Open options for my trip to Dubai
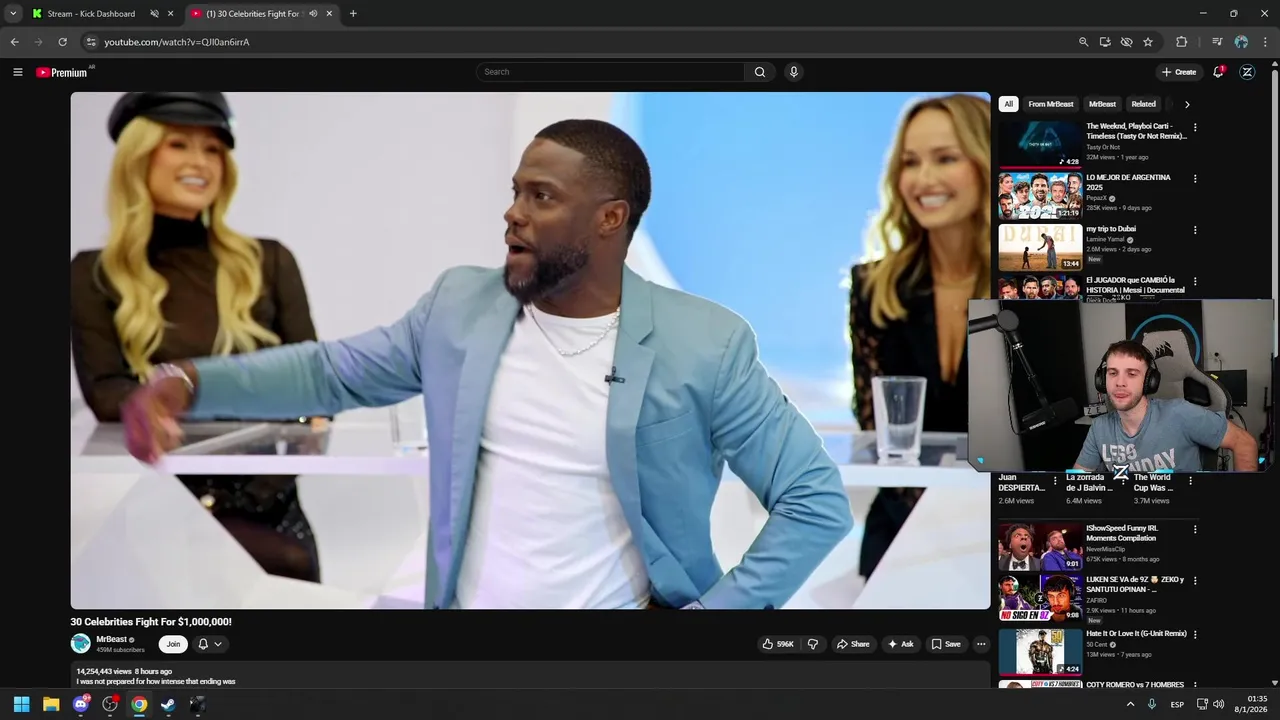 pyautogui.click(x=1195, y=230)
